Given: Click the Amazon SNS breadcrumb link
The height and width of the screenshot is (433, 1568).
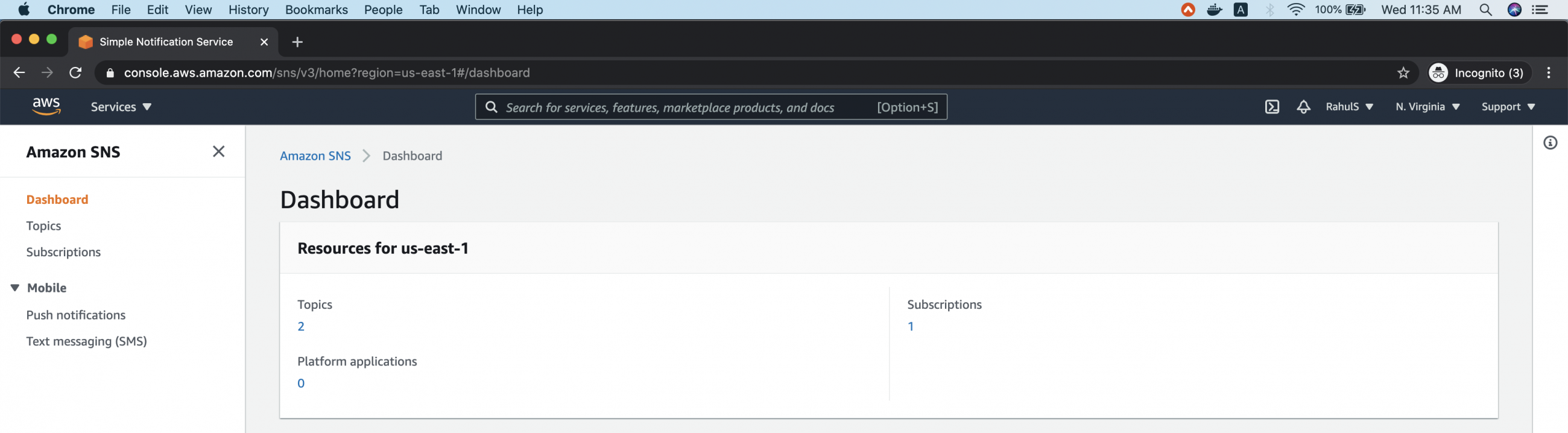Looking at the screenshot, I should tap(315, 156).
